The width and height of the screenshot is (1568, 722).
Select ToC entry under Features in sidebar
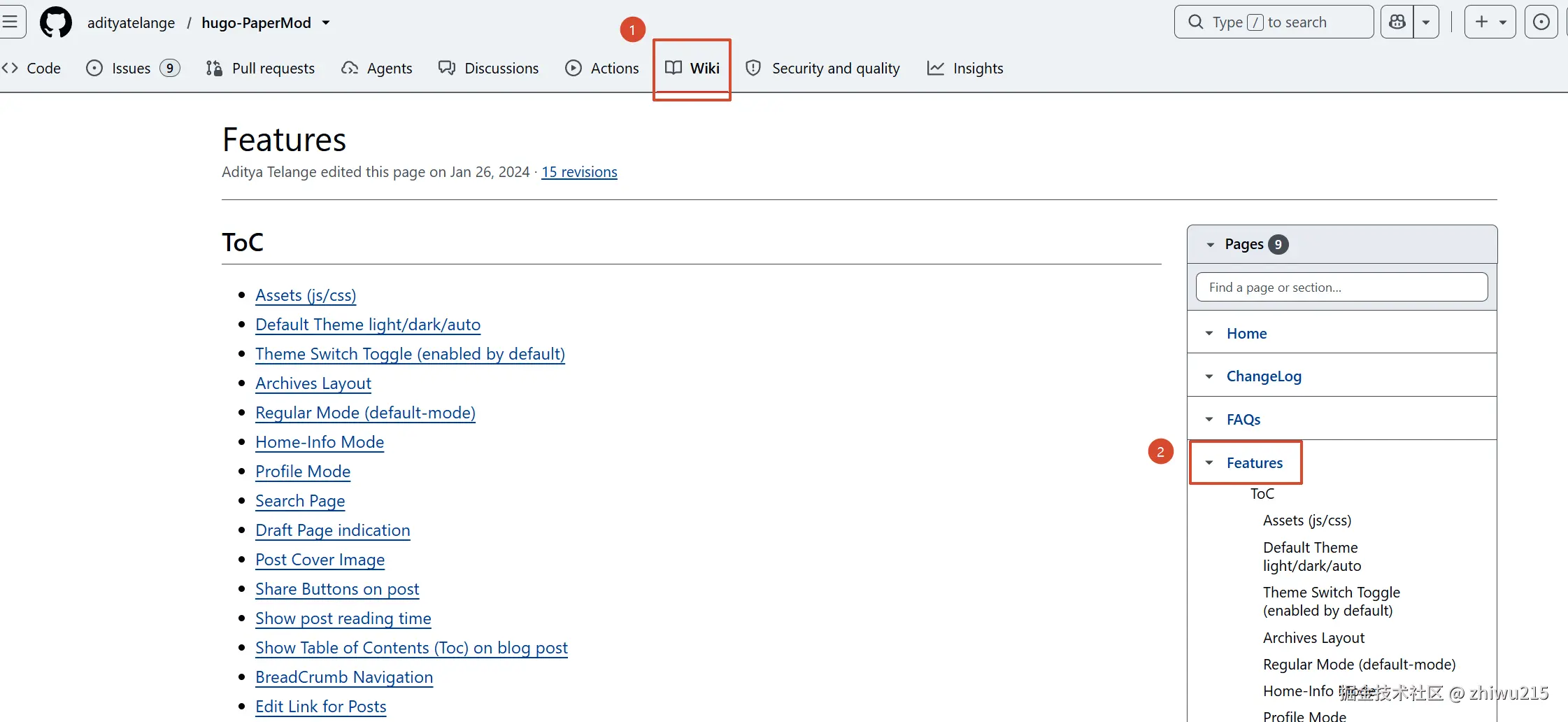(x=1262, y=494)
